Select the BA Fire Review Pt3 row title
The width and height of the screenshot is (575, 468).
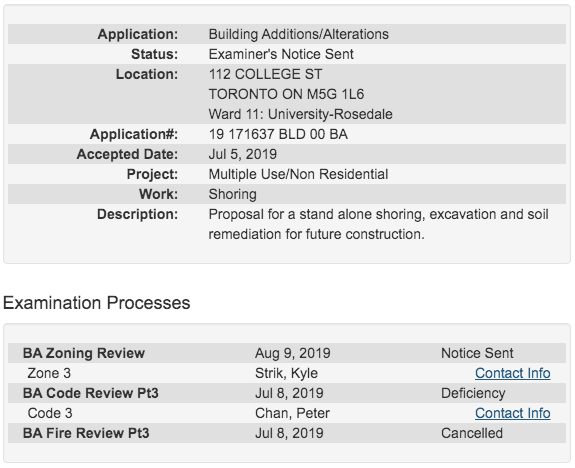86,433
